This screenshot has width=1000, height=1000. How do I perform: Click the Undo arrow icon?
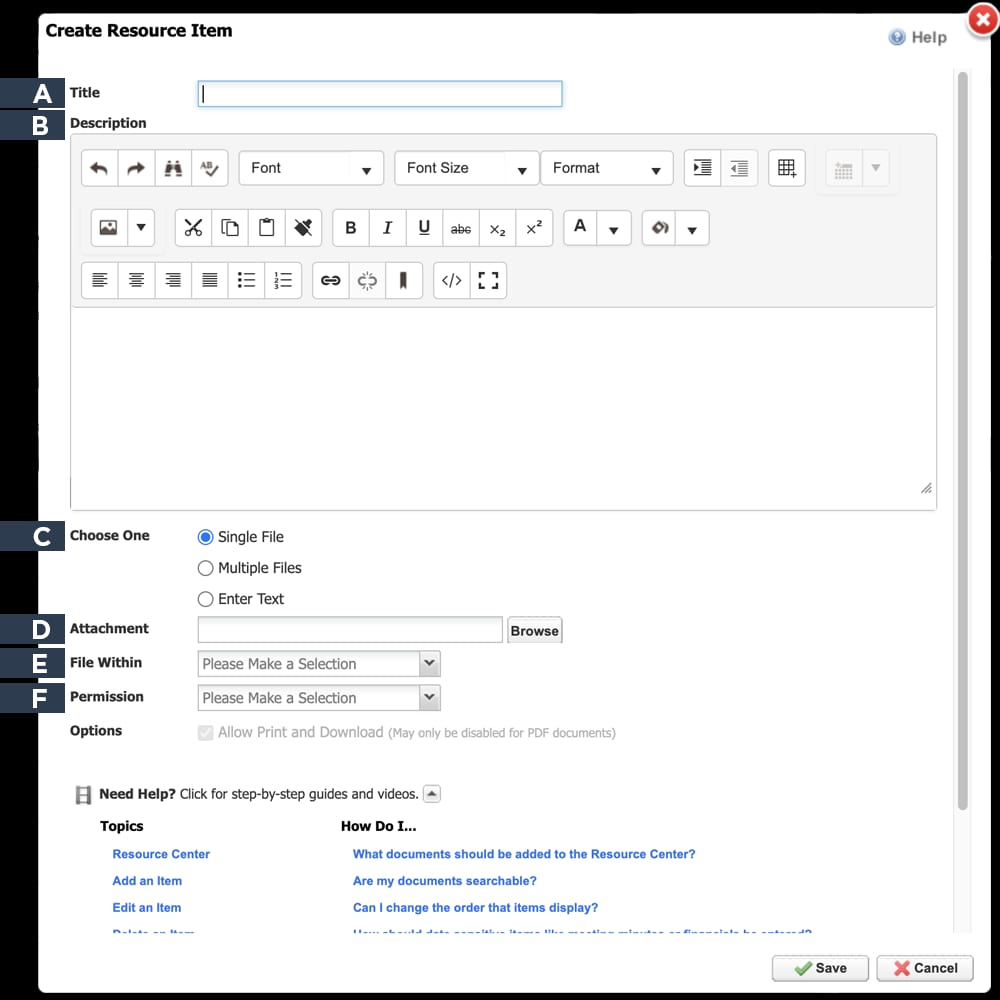click(99, 168)
